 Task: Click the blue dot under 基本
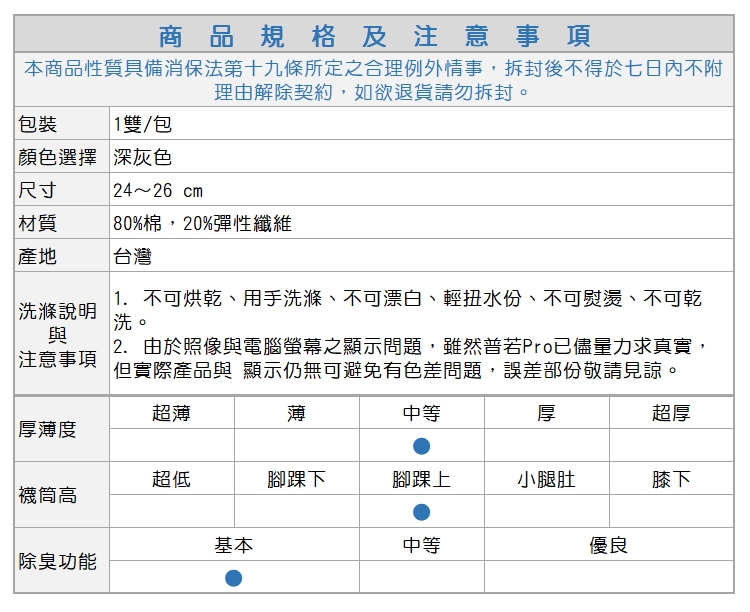pyautogui.click(x=233, y=578)
